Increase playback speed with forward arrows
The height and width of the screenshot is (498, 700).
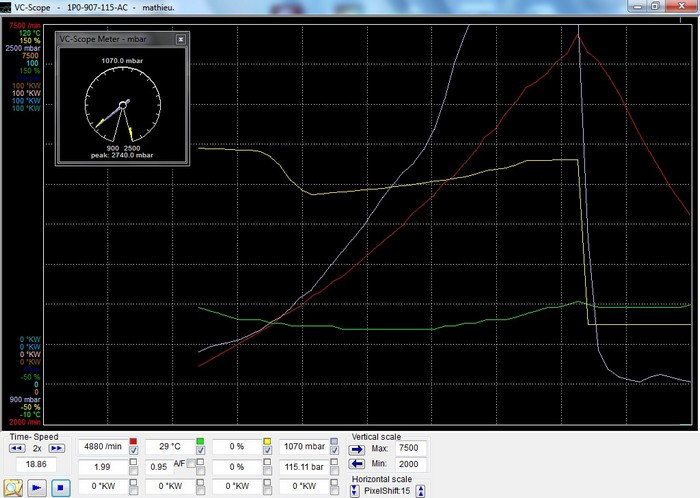(x=57, y=448)
